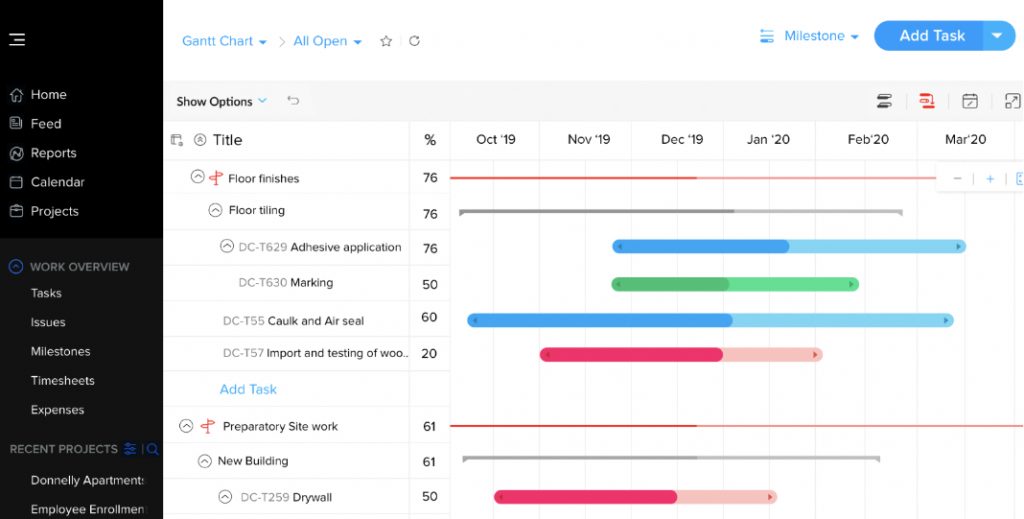
Task: Open recent projects filter settings icon
Action: point(130,449)
